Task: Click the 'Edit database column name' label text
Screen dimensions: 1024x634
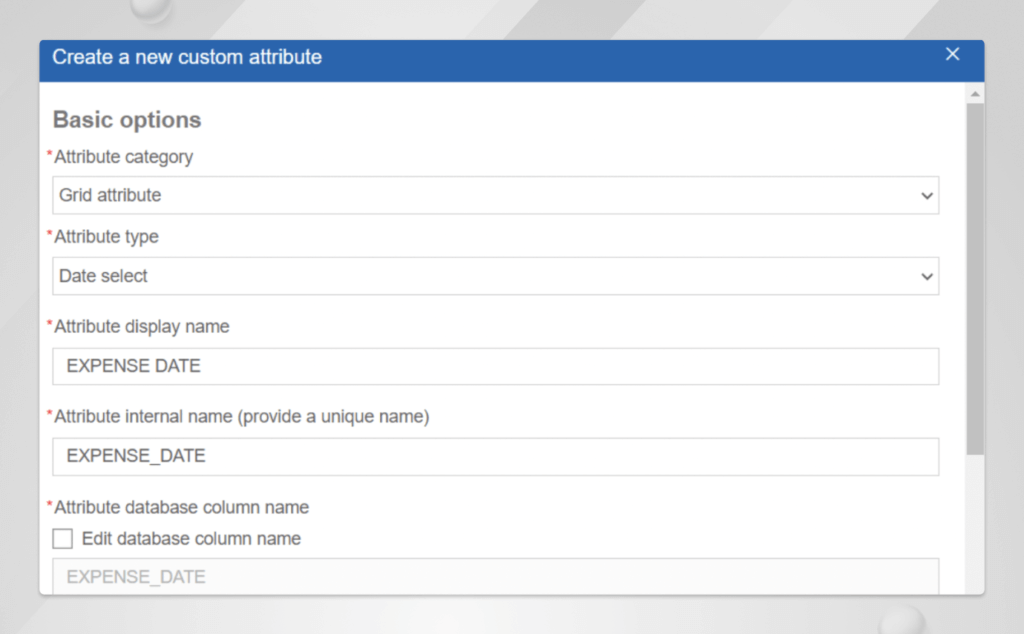Action: point(191,539)
